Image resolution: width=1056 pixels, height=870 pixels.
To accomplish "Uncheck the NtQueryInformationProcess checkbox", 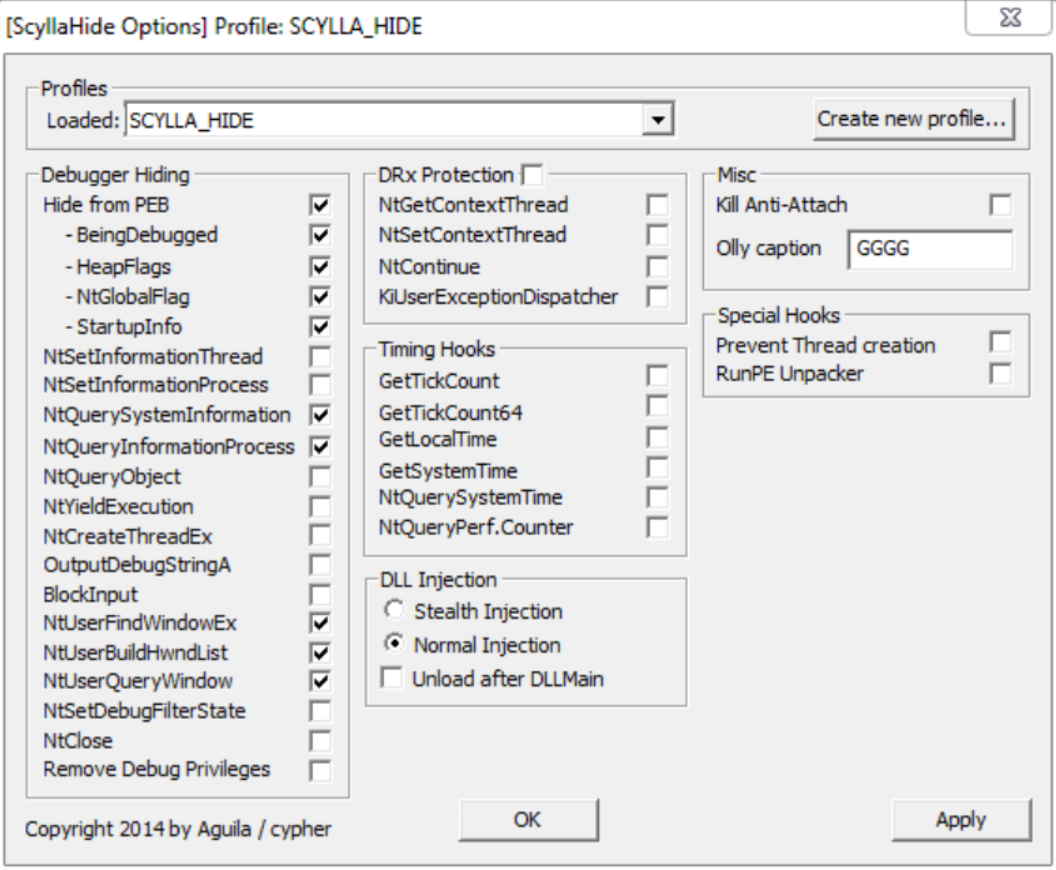I will point(320,446).
